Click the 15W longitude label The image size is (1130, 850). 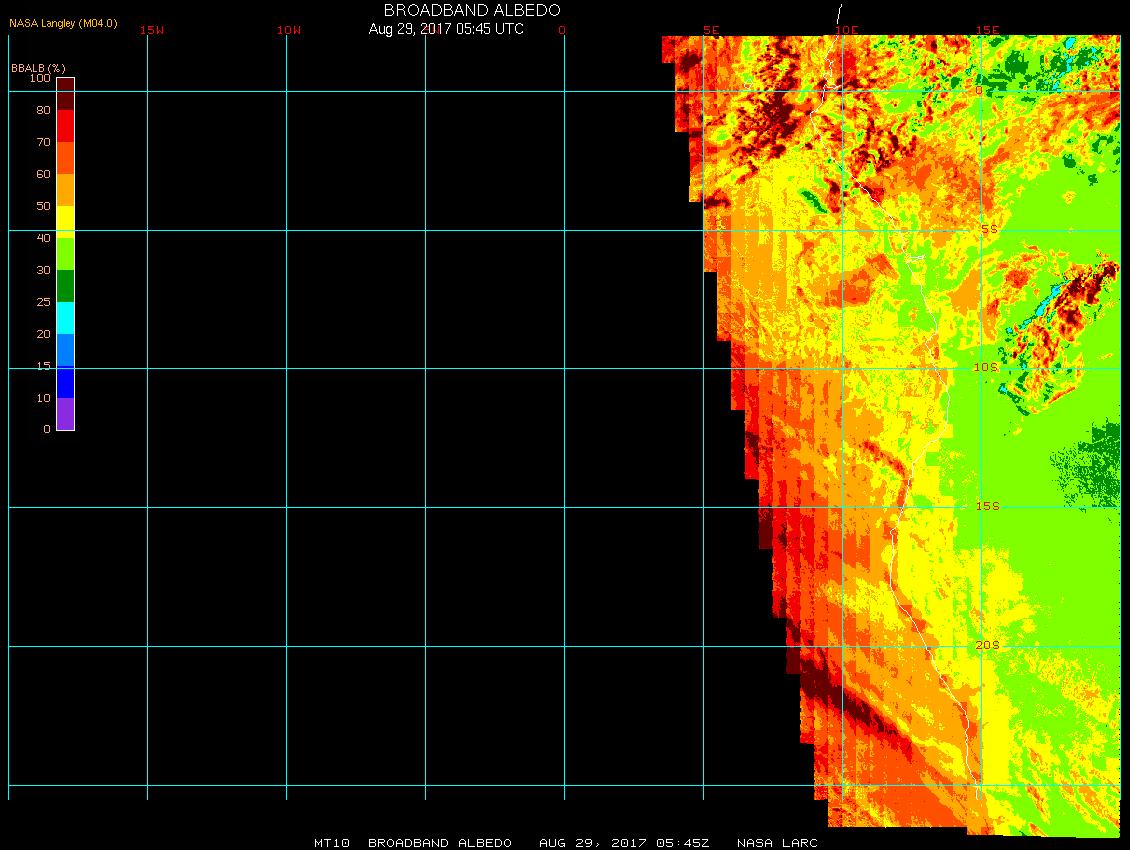[x=152, y=30]
